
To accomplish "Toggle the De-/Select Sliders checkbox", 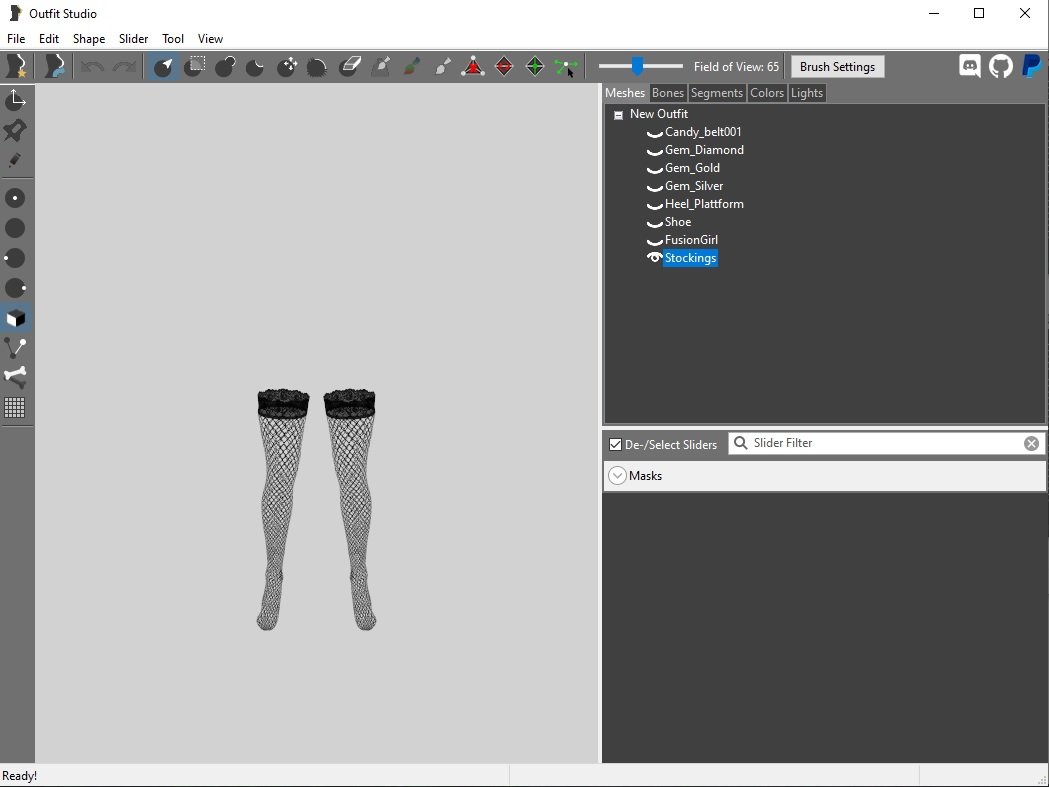I will click(x=615, y=444).
